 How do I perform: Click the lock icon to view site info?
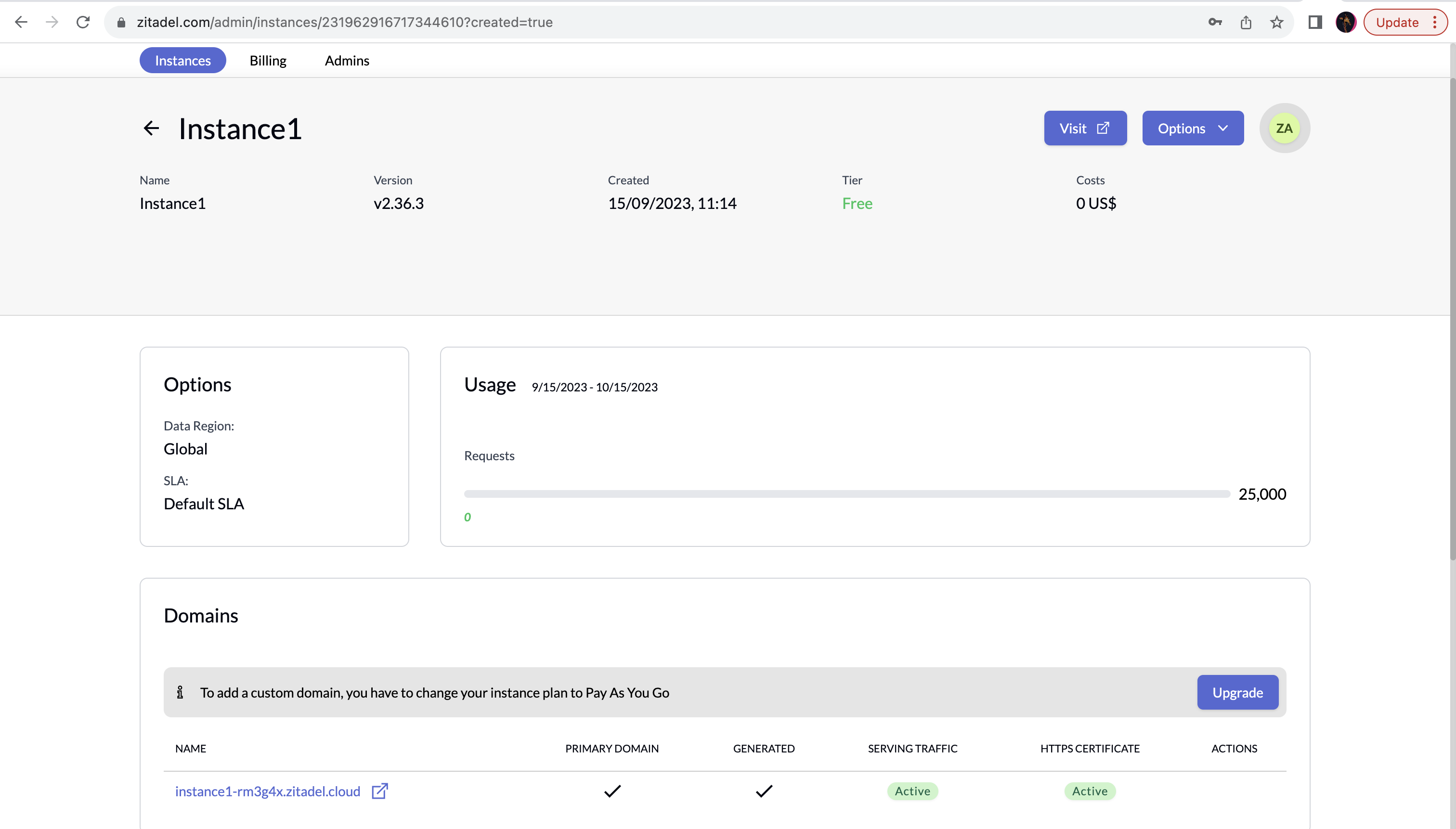121,22
